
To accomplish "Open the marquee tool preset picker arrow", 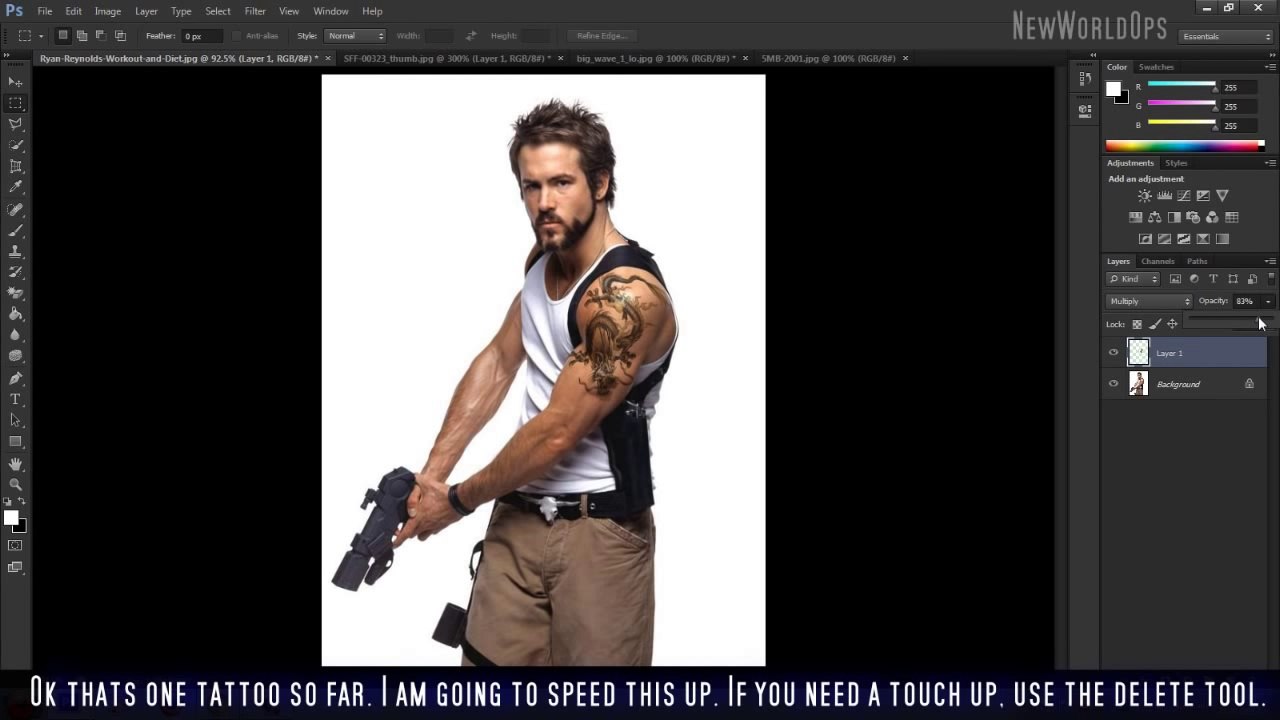I will 41,36.
